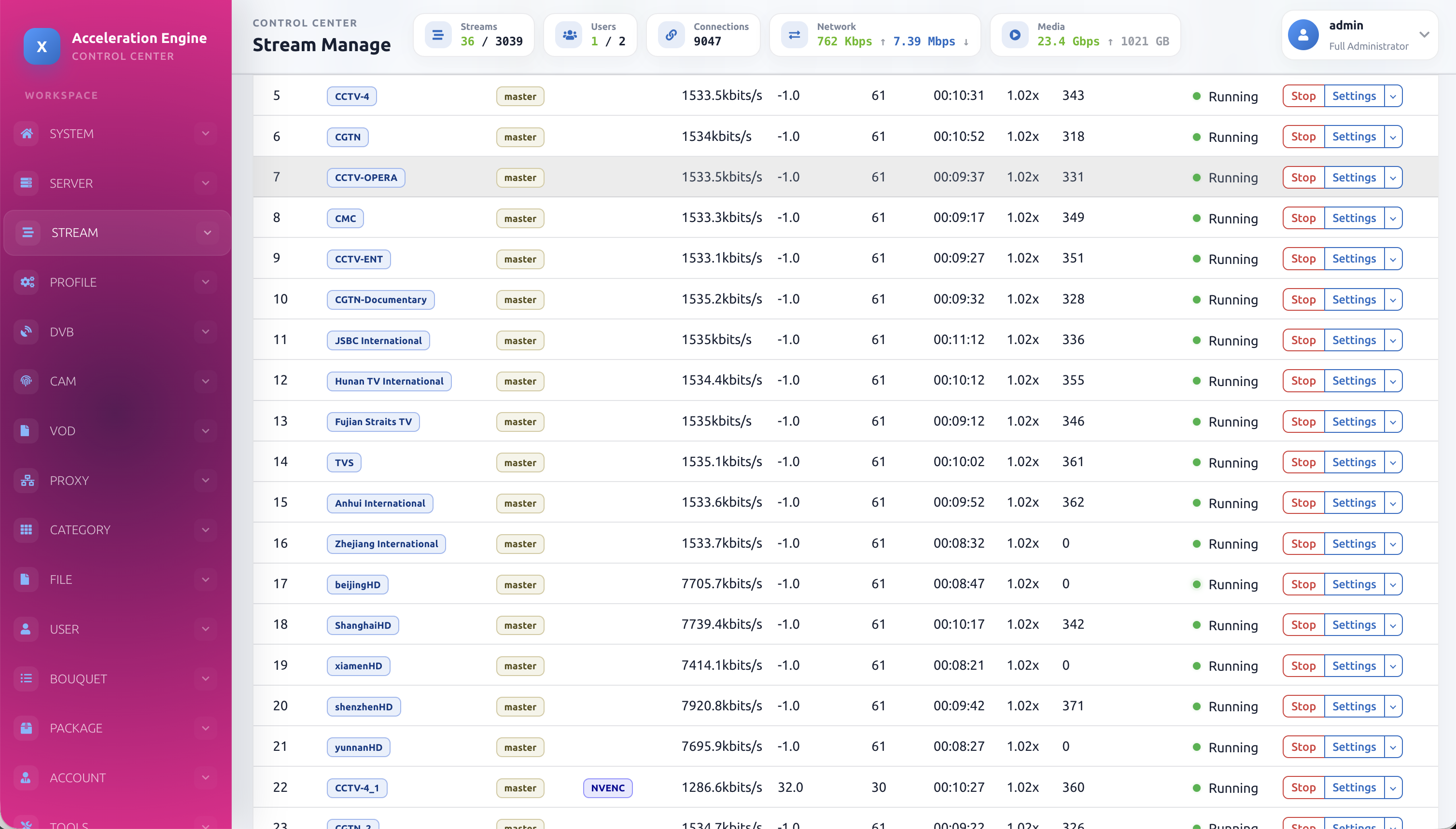The width and height of the screenshot is (1456, 829).
Task: Click the Users group icon in header
Action: tap(569, 35)
